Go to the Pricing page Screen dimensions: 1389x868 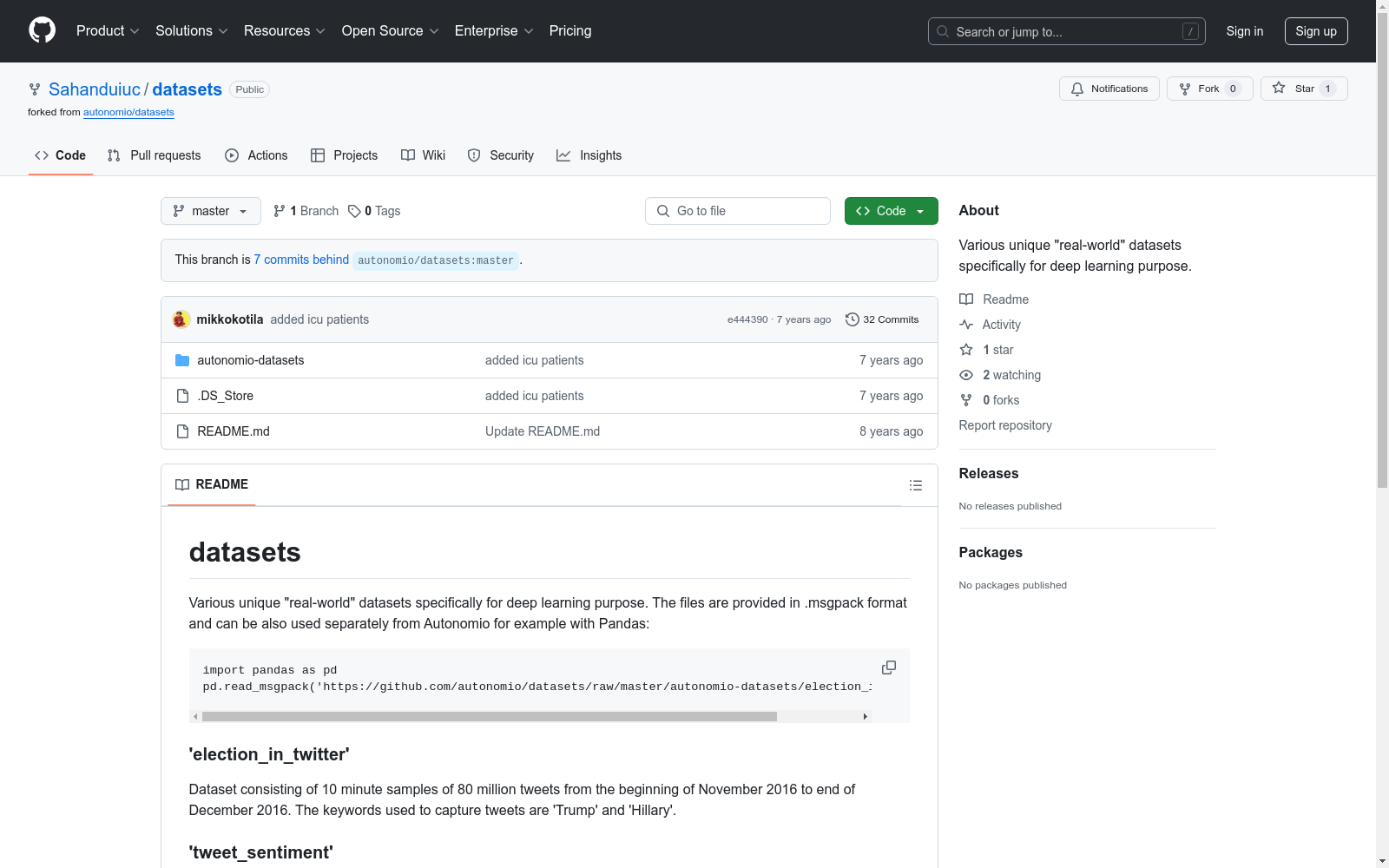click(570, 30)
